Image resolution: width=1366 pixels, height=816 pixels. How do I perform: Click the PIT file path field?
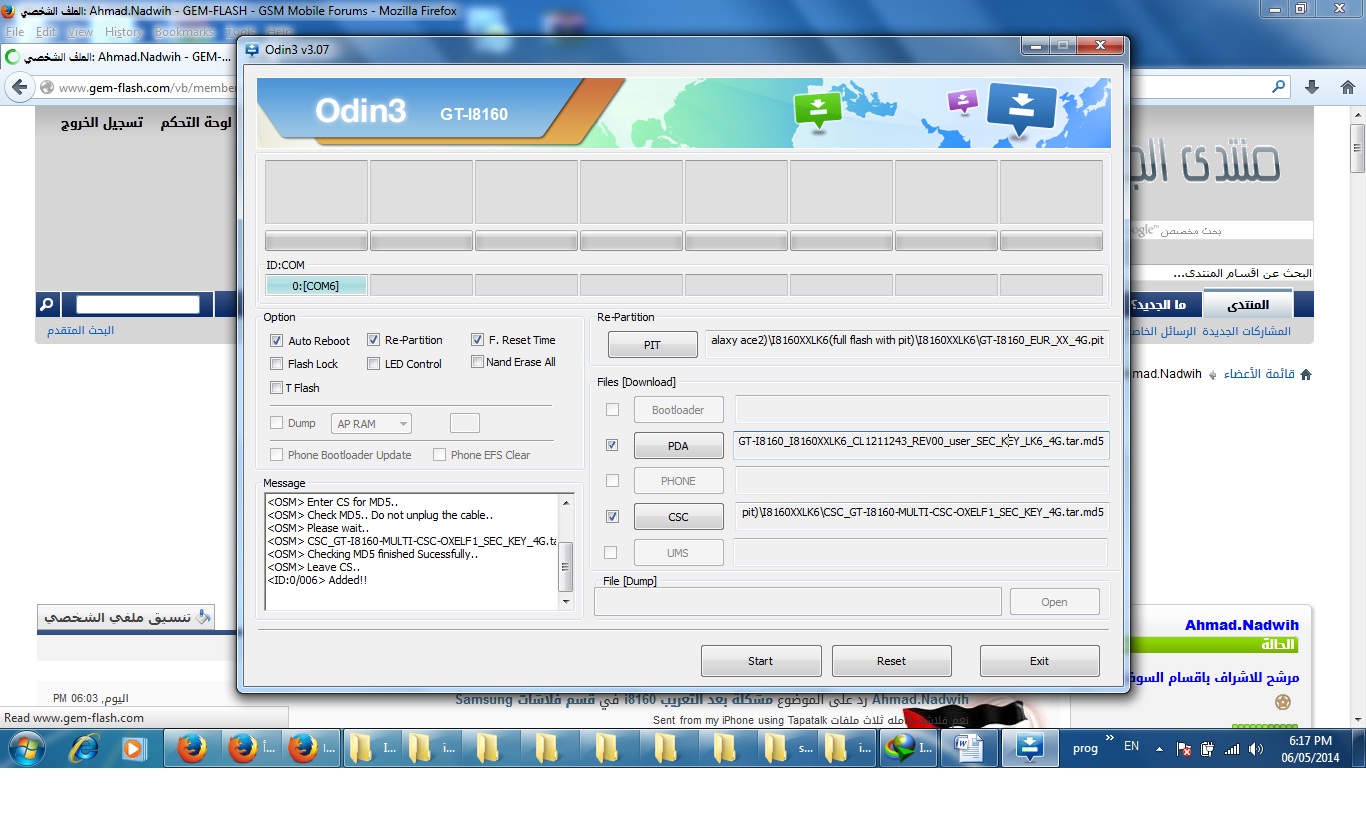tap(907, 344)
